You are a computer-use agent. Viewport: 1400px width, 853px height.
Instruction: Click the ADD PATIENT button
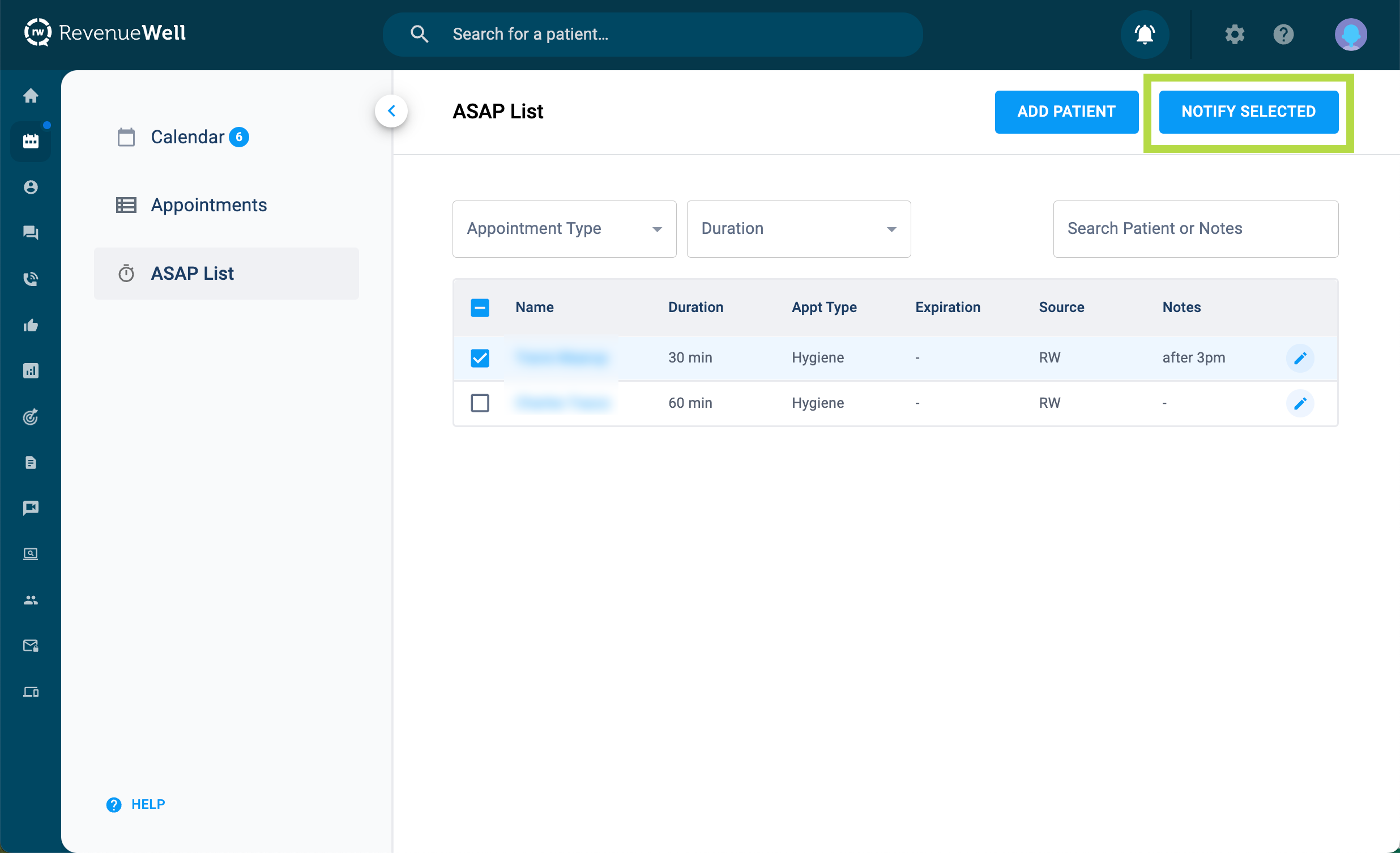[1066, 112]
